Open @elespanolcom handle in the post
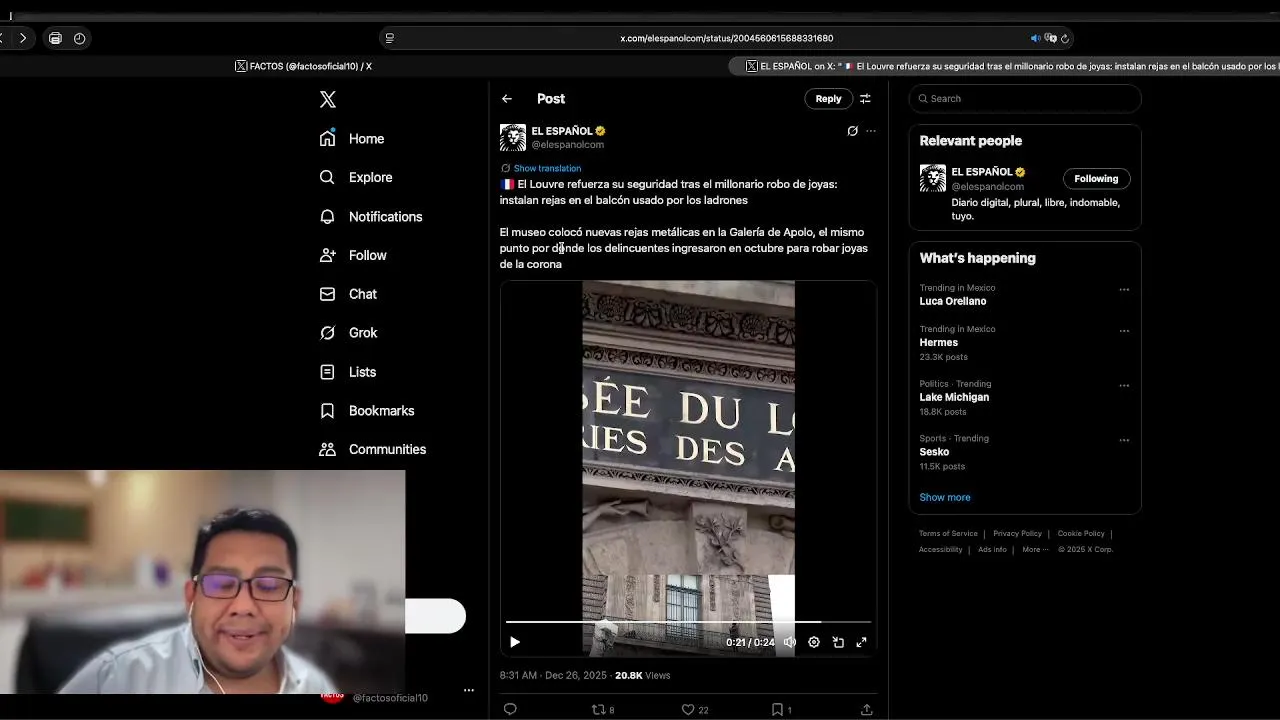The image size is (1280, 720). (567, 145)
